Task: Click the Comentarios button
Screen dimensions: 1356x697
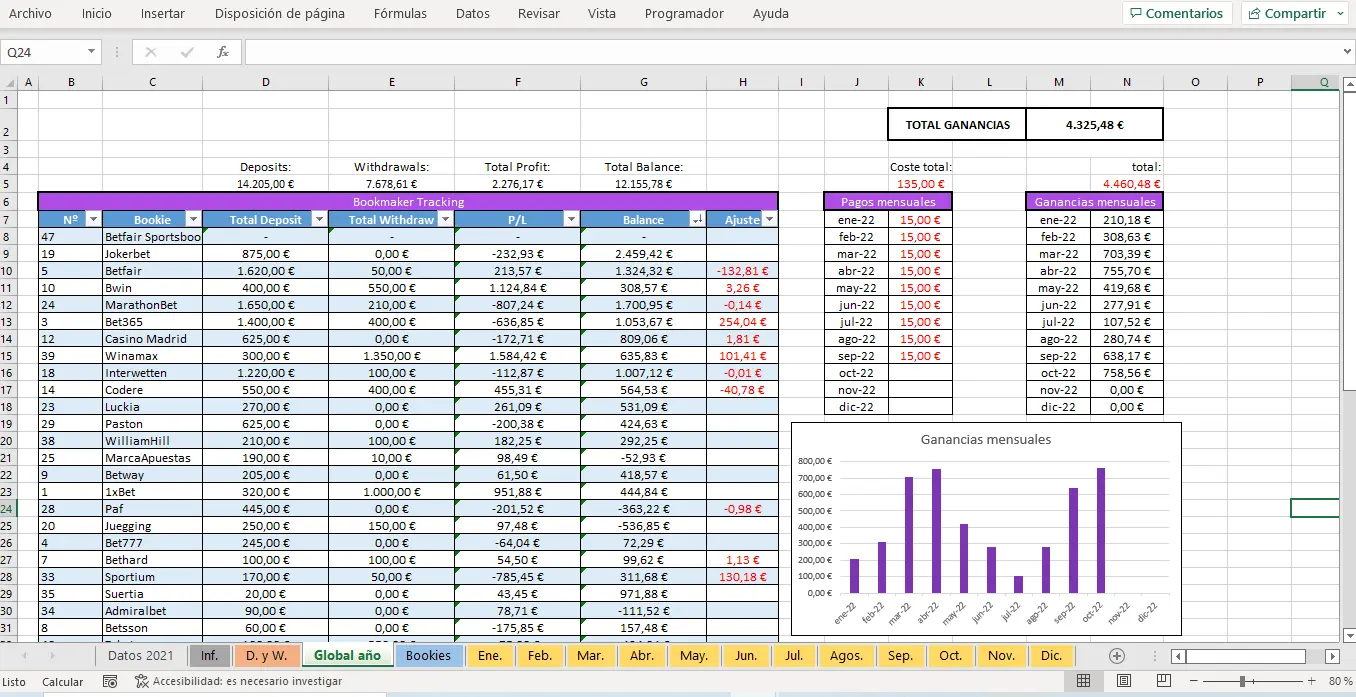Action: point(1176,14)
